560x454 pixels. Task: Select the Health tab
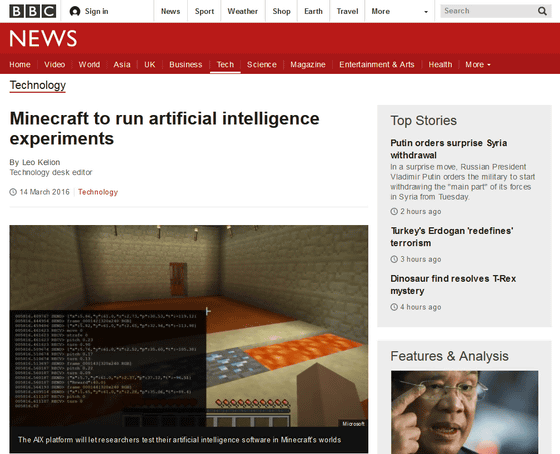[440, 65]
